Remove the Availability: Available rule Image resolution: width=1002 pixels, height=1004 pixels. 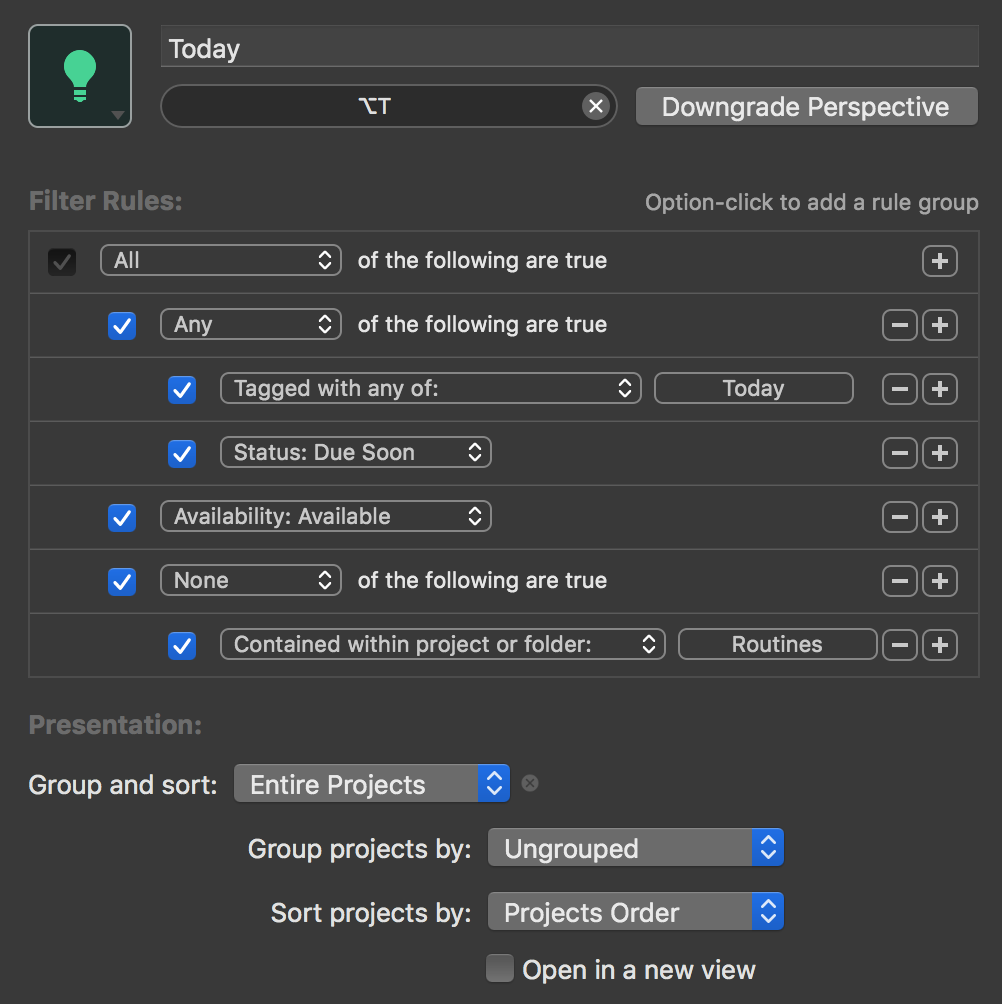(899, 517)
